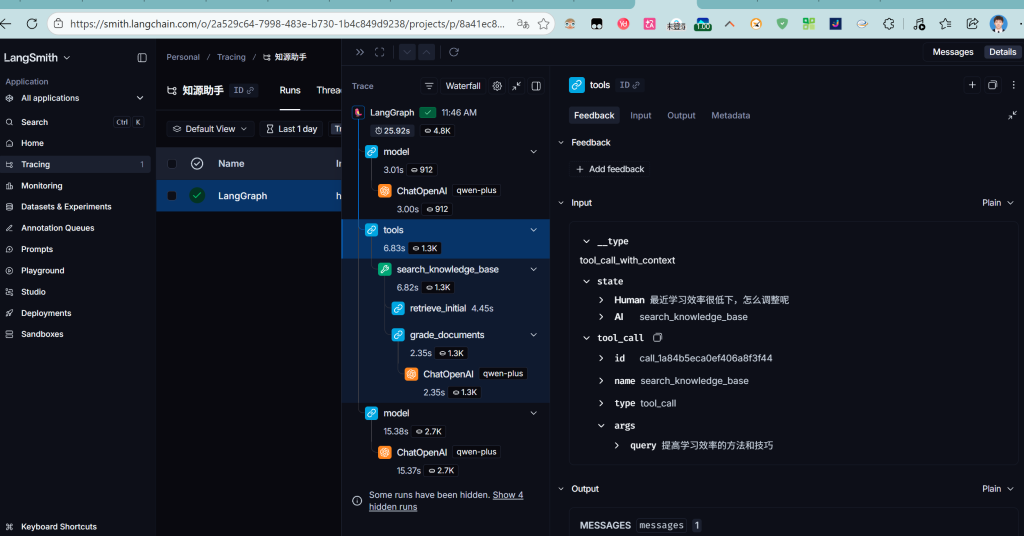
Task: Collapse the Feedback section
Action: point(561,142)
